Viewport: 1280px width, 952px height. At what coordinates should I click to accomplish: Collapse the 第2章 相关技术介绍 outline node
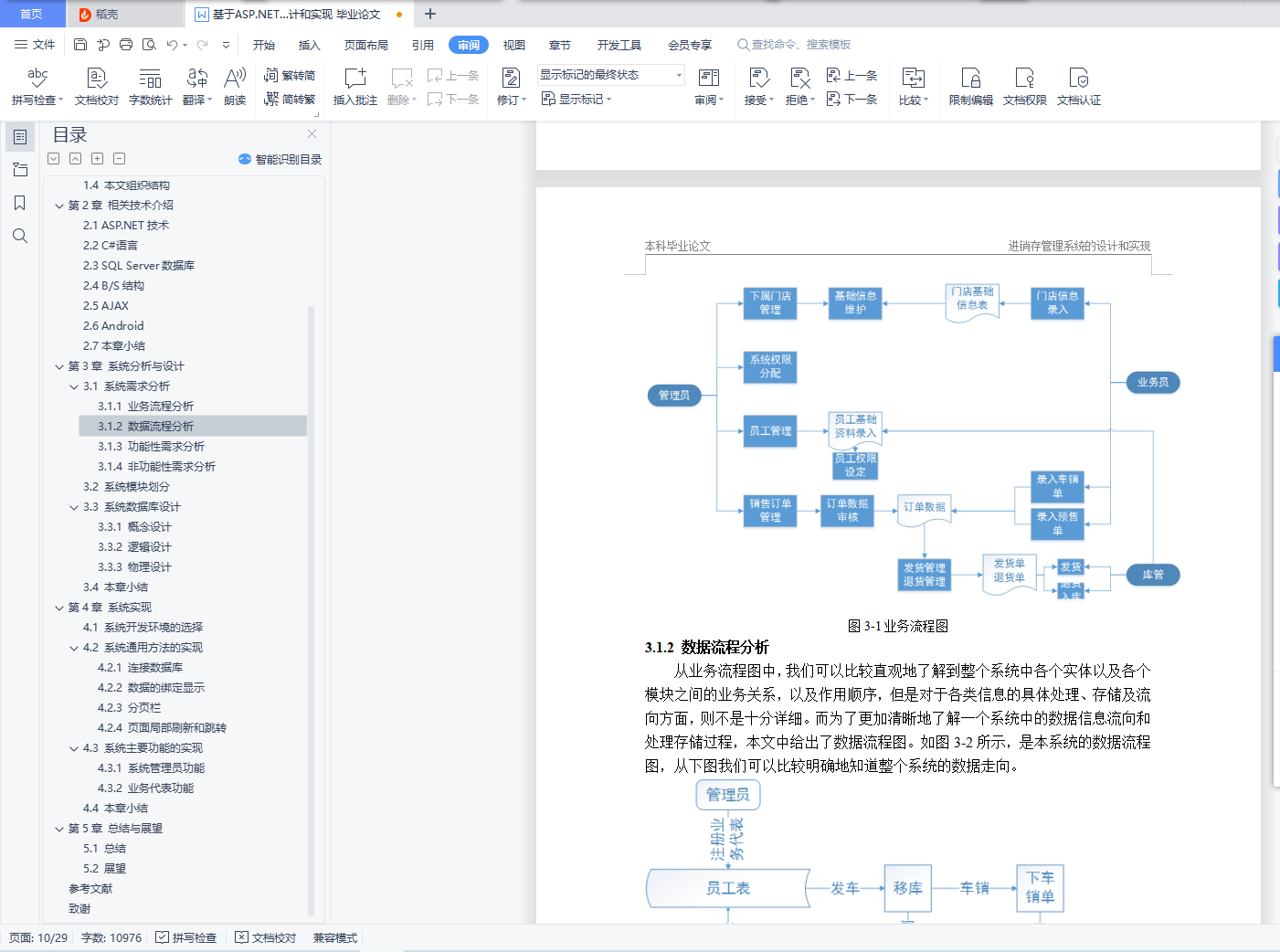[59, 206]
